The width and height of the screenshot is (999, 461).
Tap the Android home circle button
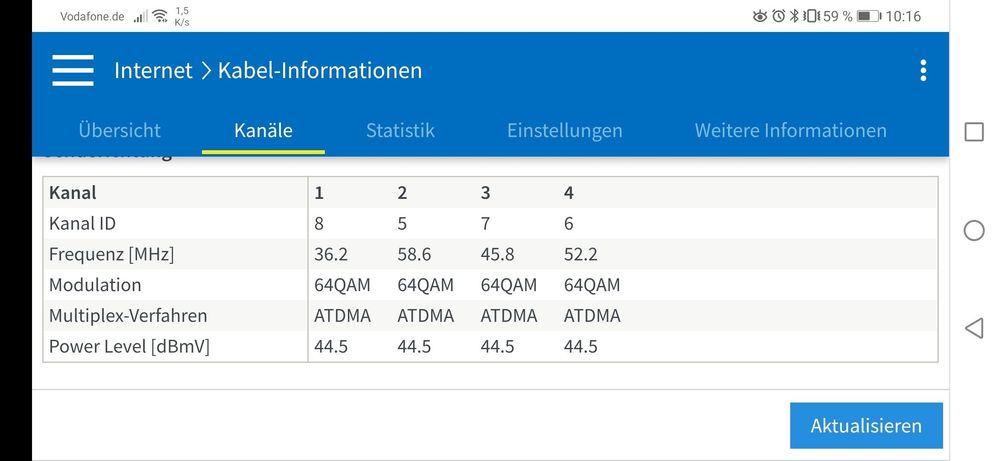973,231
